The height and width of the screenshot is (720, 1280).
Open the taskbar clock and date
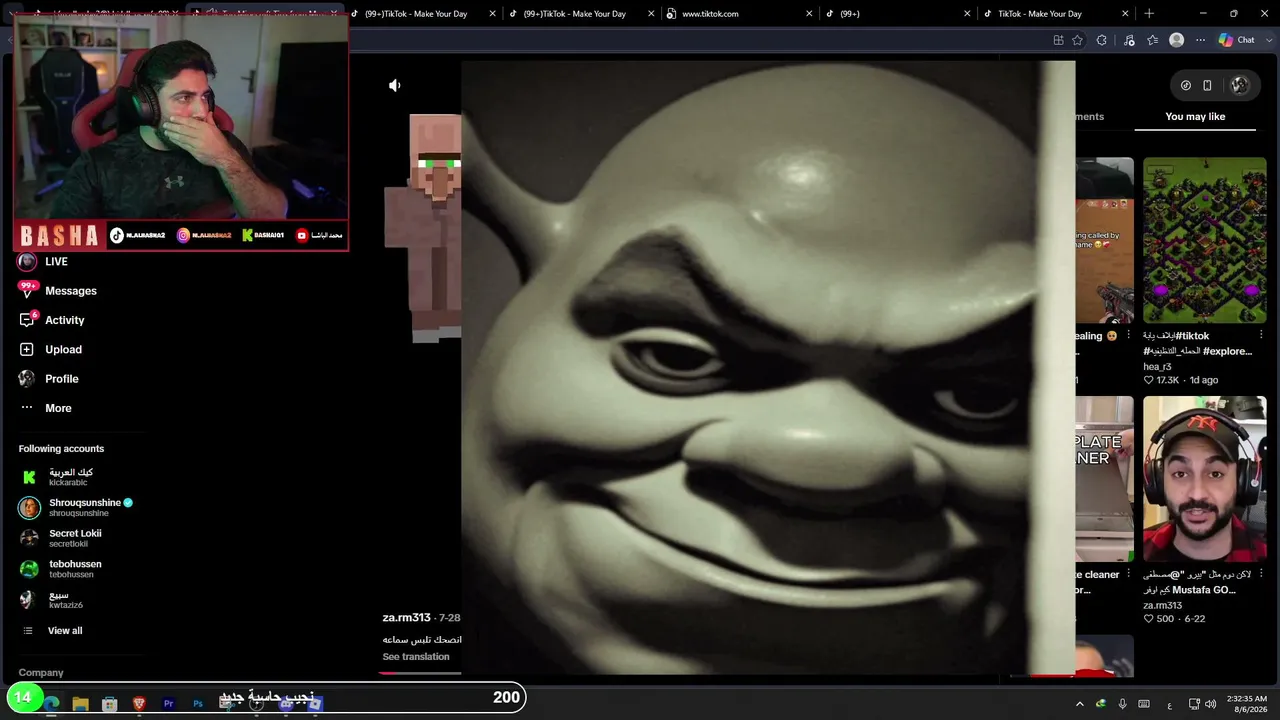coord(1246,704)
